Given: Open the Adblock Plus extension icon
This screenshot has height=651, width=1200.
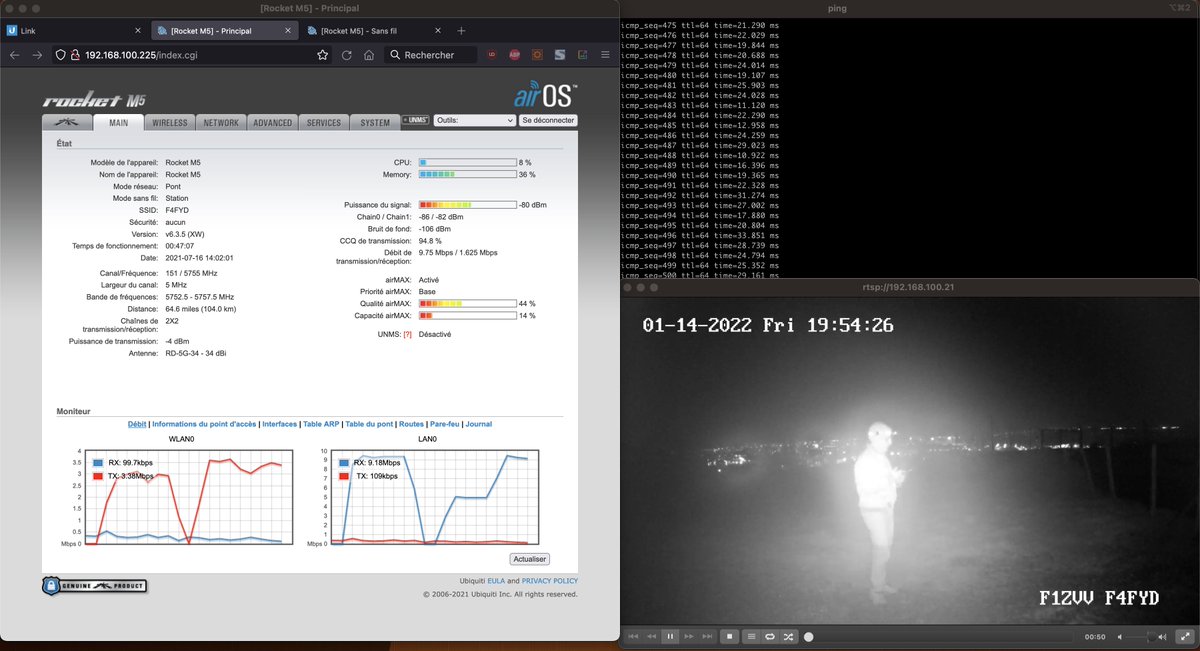Looking at the screenshot, I should click(x=515, y=55).
